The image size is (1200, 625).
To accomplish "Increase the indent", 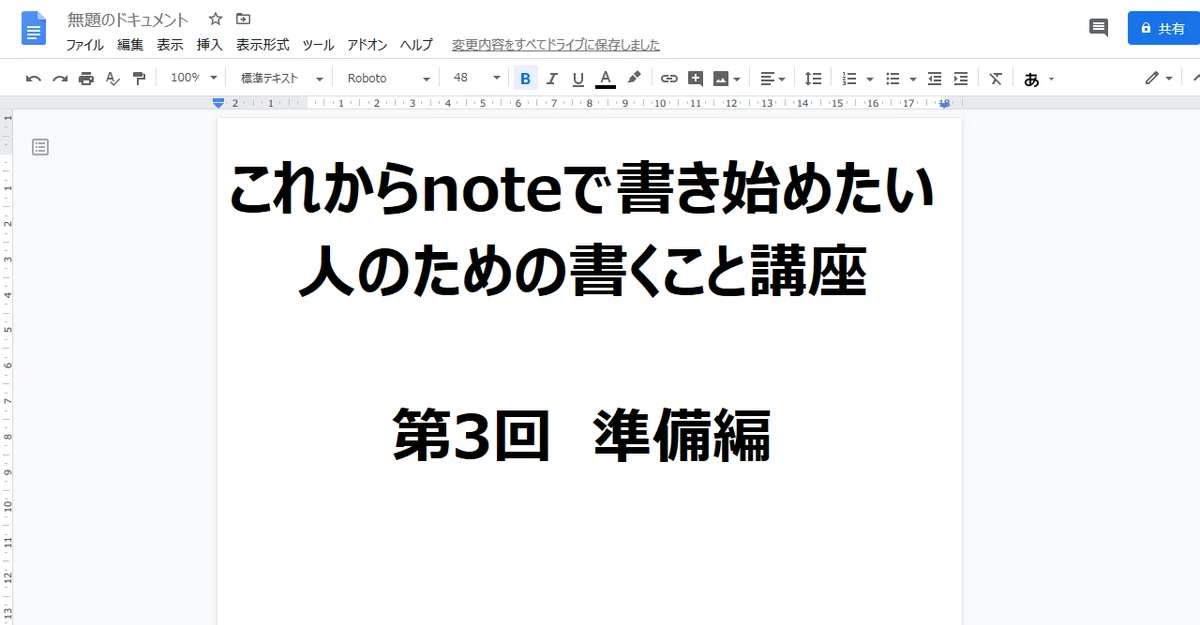I will pos(961,78).
